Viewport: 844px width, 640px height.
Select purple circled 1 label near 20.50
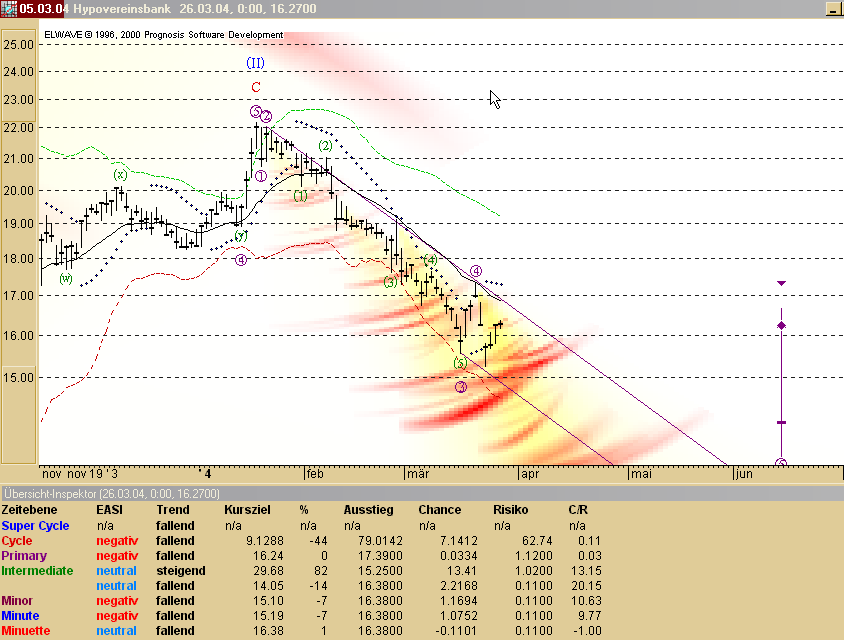[261, 176]
